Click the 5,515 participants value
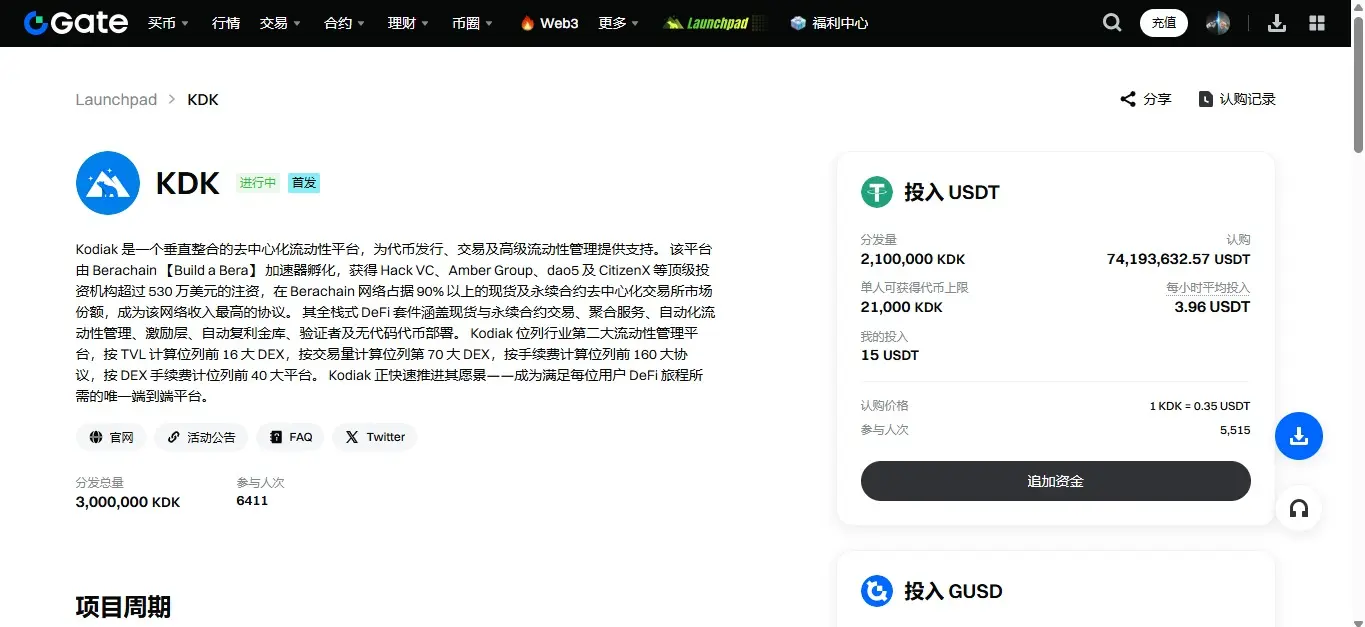 click(1235, 430)
